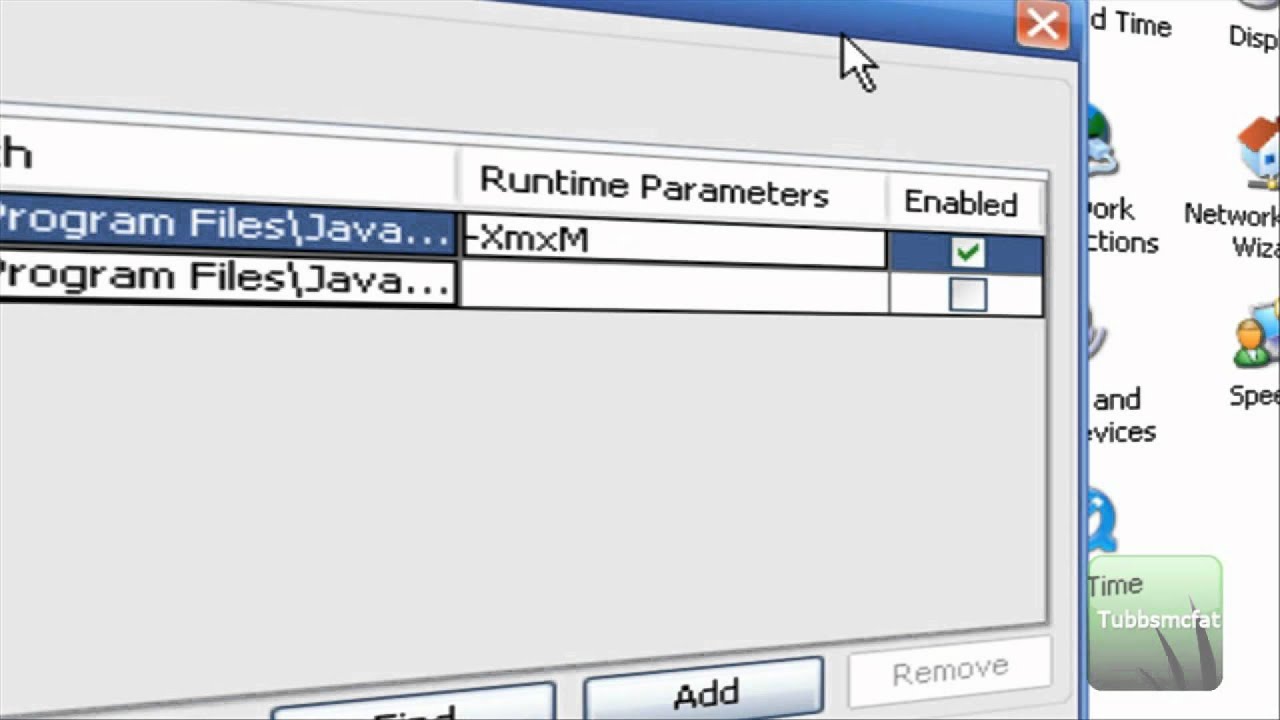The height and width of the screenshot is (720, 1280).
Task: Open the Tubbsmcfat green desktop icon
Action: point(1155,623)
